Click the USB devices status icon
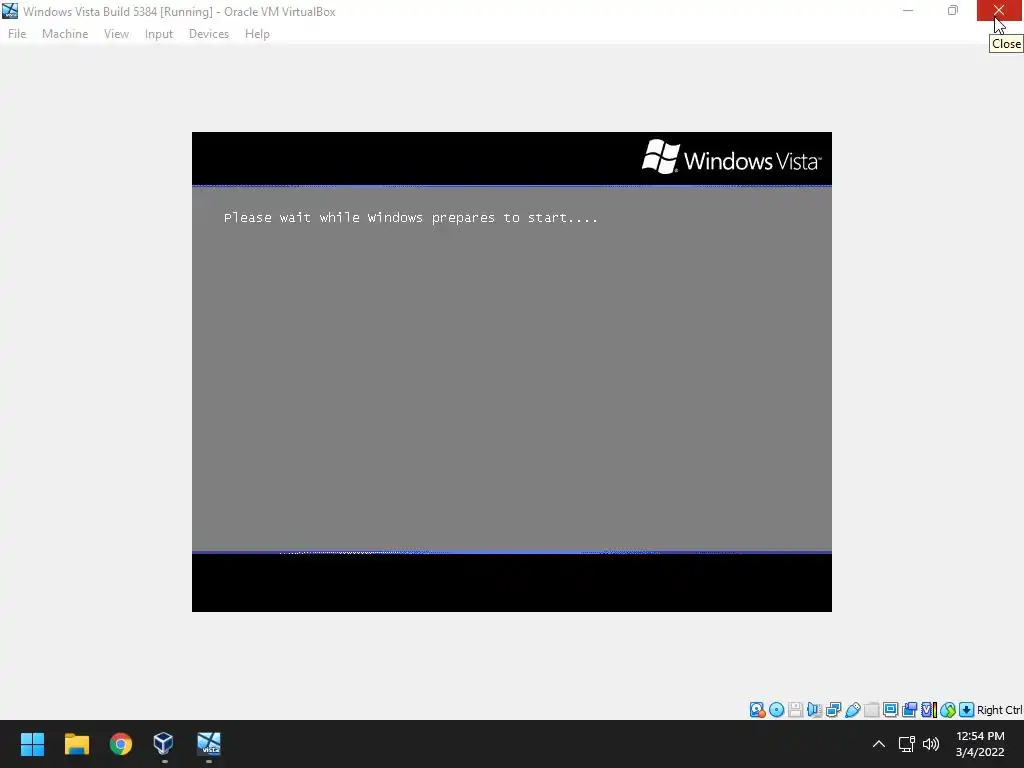The height and width of the screenshot is (768, 1024). [852, 710]
